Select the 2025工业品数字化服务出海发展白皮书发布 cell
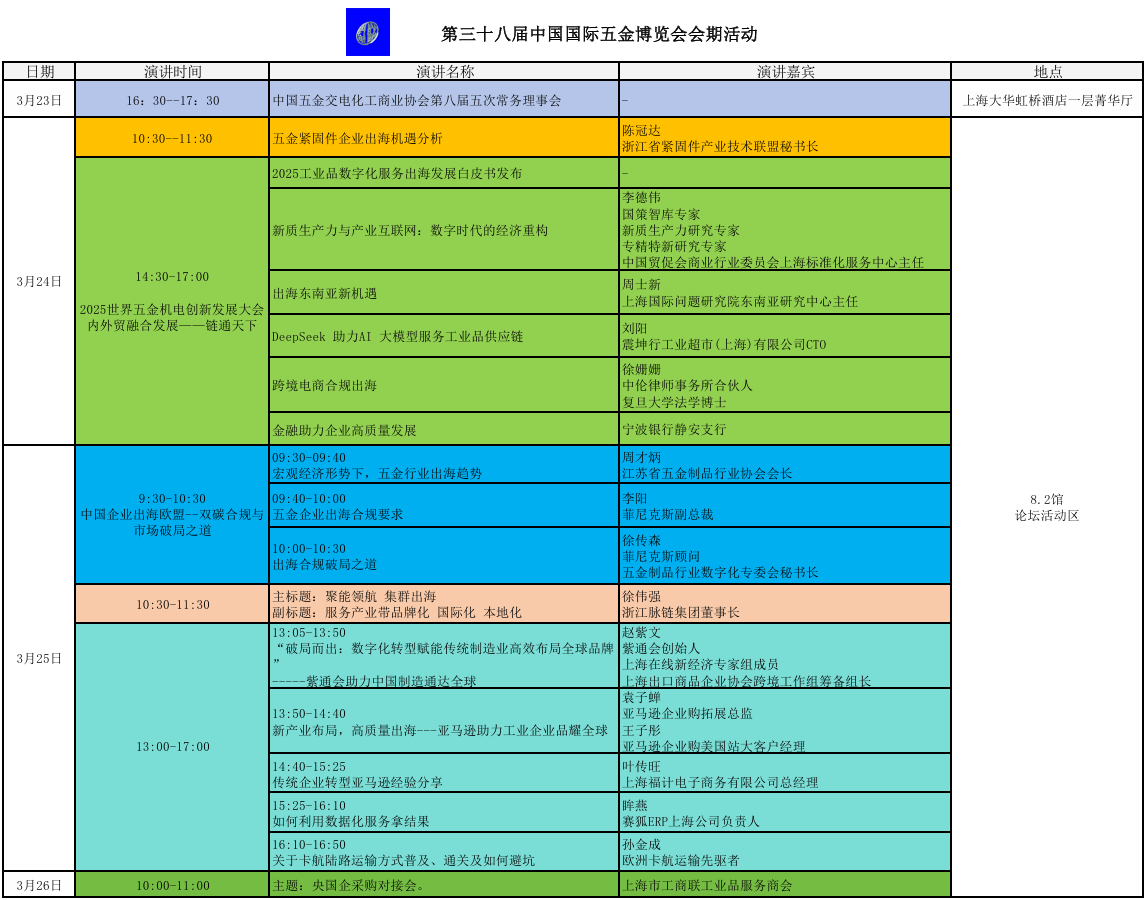Image resolution: width=1146 pixels, height=900 pixels. (x=444, y=173)
